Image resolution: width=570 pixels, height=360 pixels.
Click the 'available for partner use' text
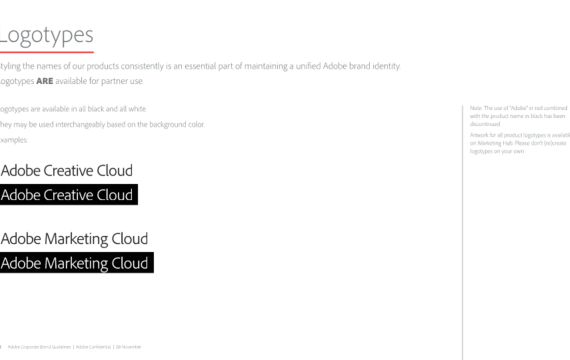click(99, 81)
